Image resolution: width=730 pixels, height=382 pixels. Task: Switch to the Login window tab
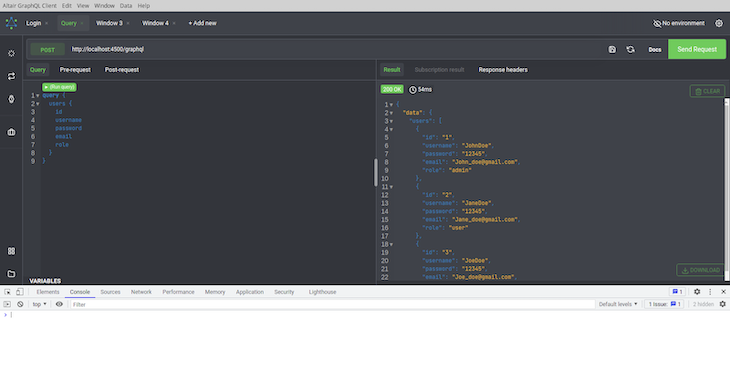click(34, 23)
